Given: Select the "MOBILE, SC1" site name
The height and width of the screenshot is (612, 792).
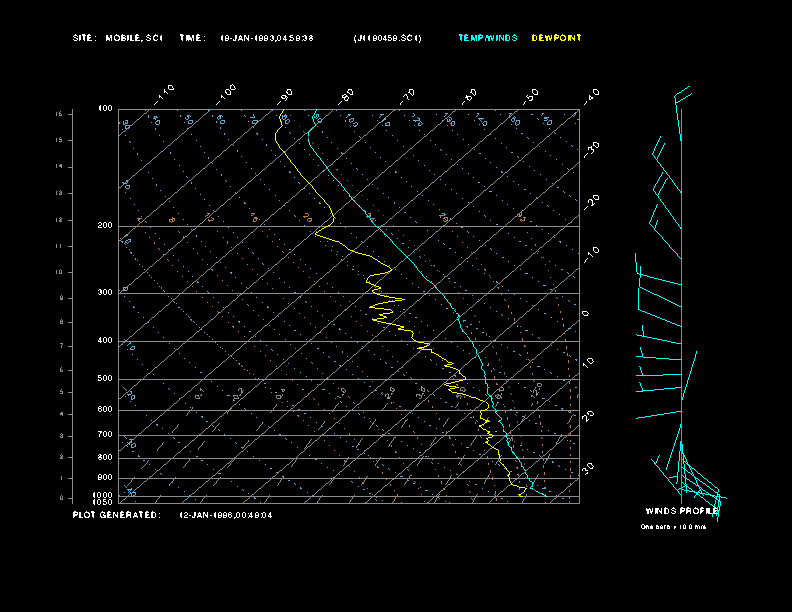Looking at the screenshot, I should [x=134, y=38].
